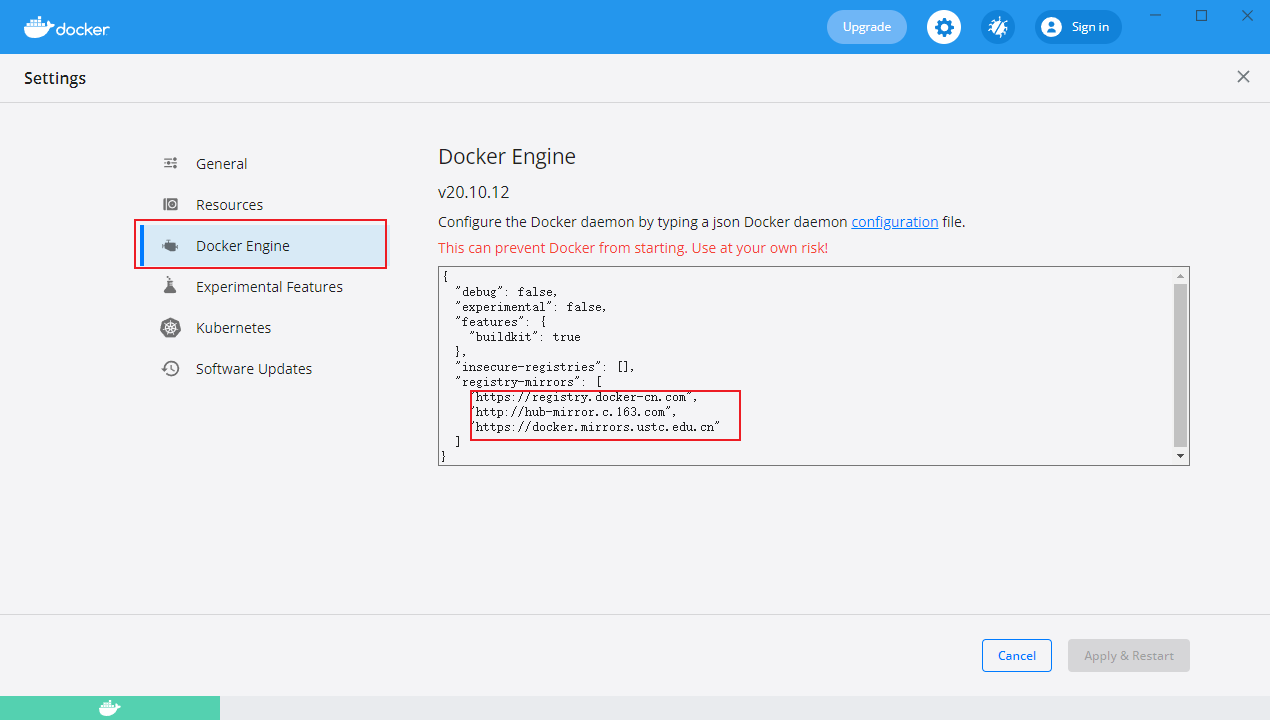This screenshot has height=720, width=1270.
Task: Click the Docker whale logo in header
Action: [66, 27]
